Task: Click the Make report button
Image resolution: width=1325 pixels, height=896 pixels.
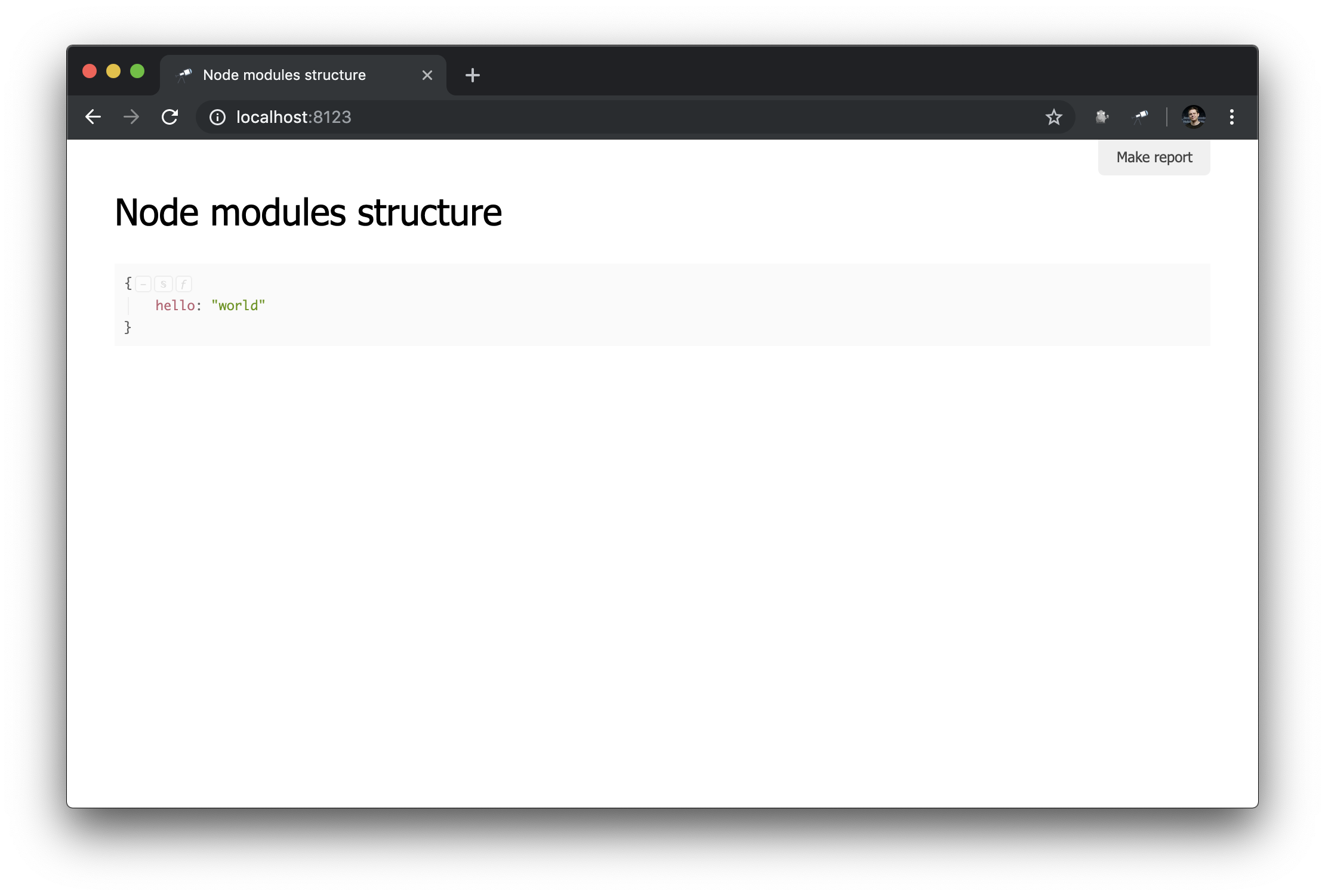Action: point(1154,157)
